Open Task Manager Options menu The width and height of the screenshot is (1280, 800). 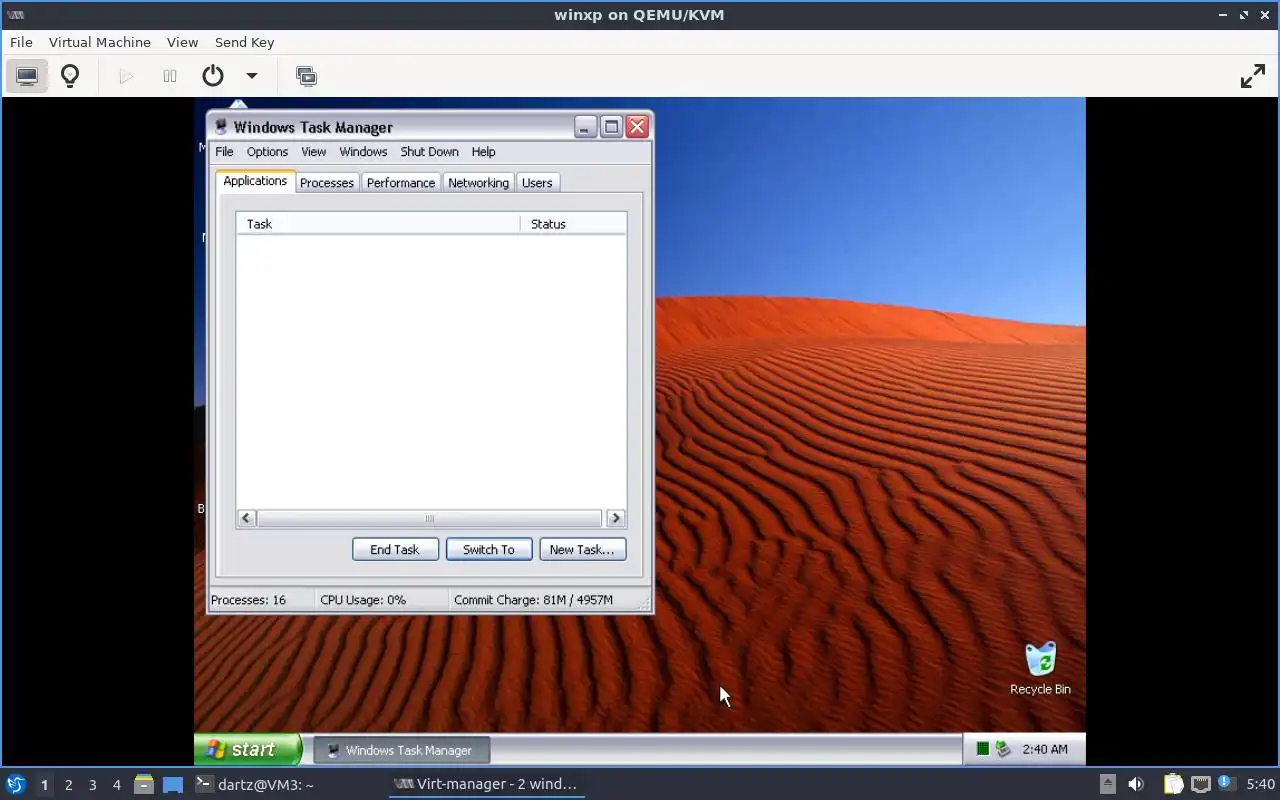point(267,152)
